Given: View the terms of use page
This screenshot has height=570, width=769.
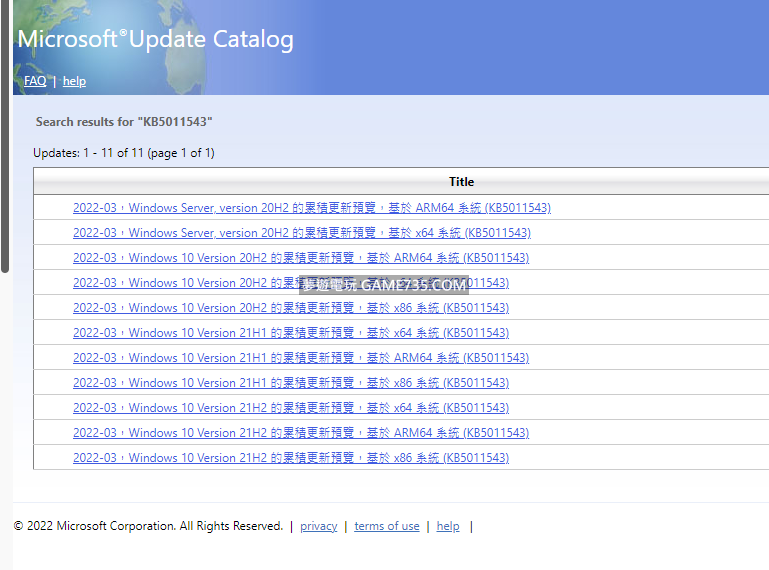Looking at the screenshot, I should point(386,526).
